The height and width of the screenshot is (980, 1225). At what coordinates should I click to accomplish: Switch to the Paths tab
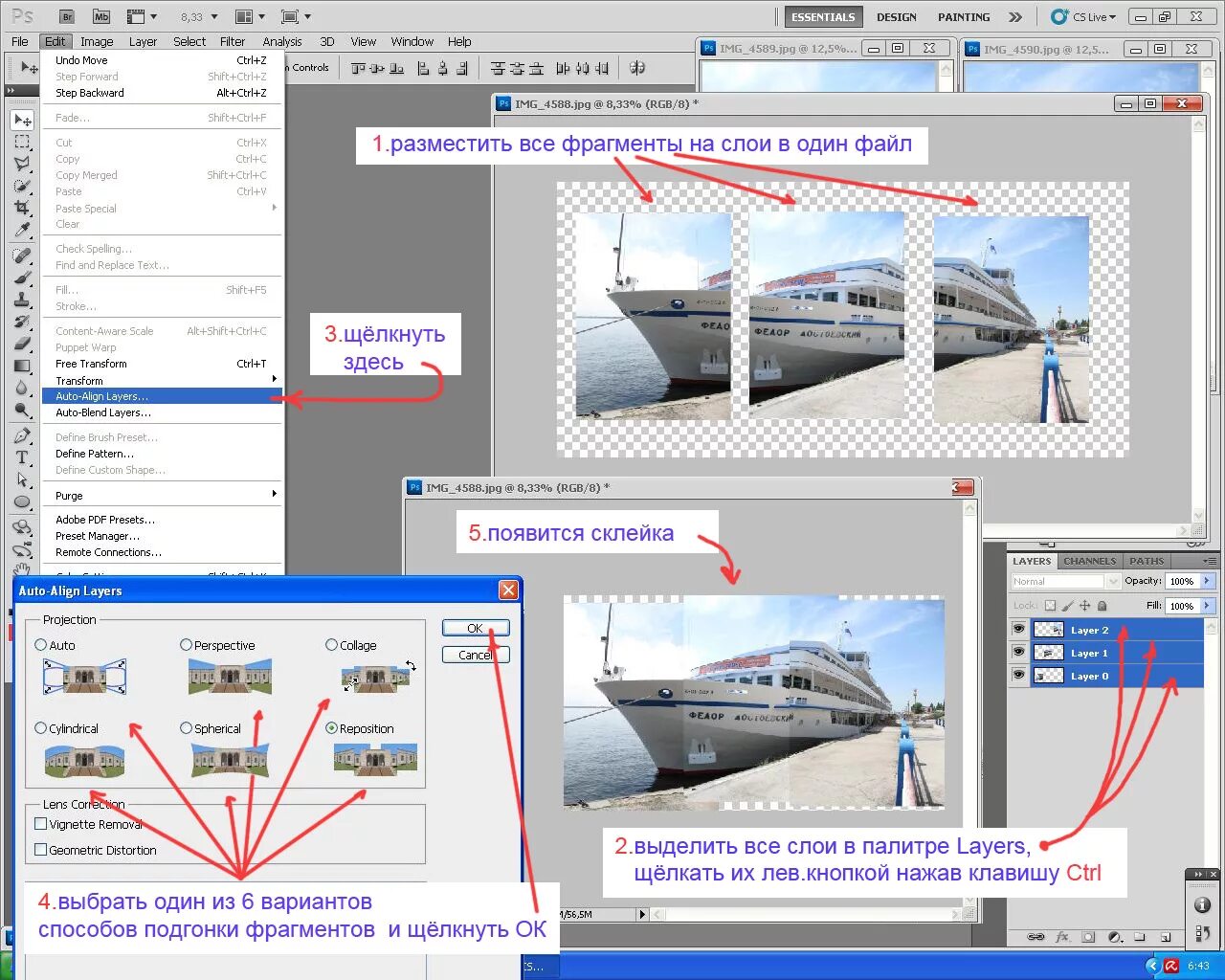1147,561
